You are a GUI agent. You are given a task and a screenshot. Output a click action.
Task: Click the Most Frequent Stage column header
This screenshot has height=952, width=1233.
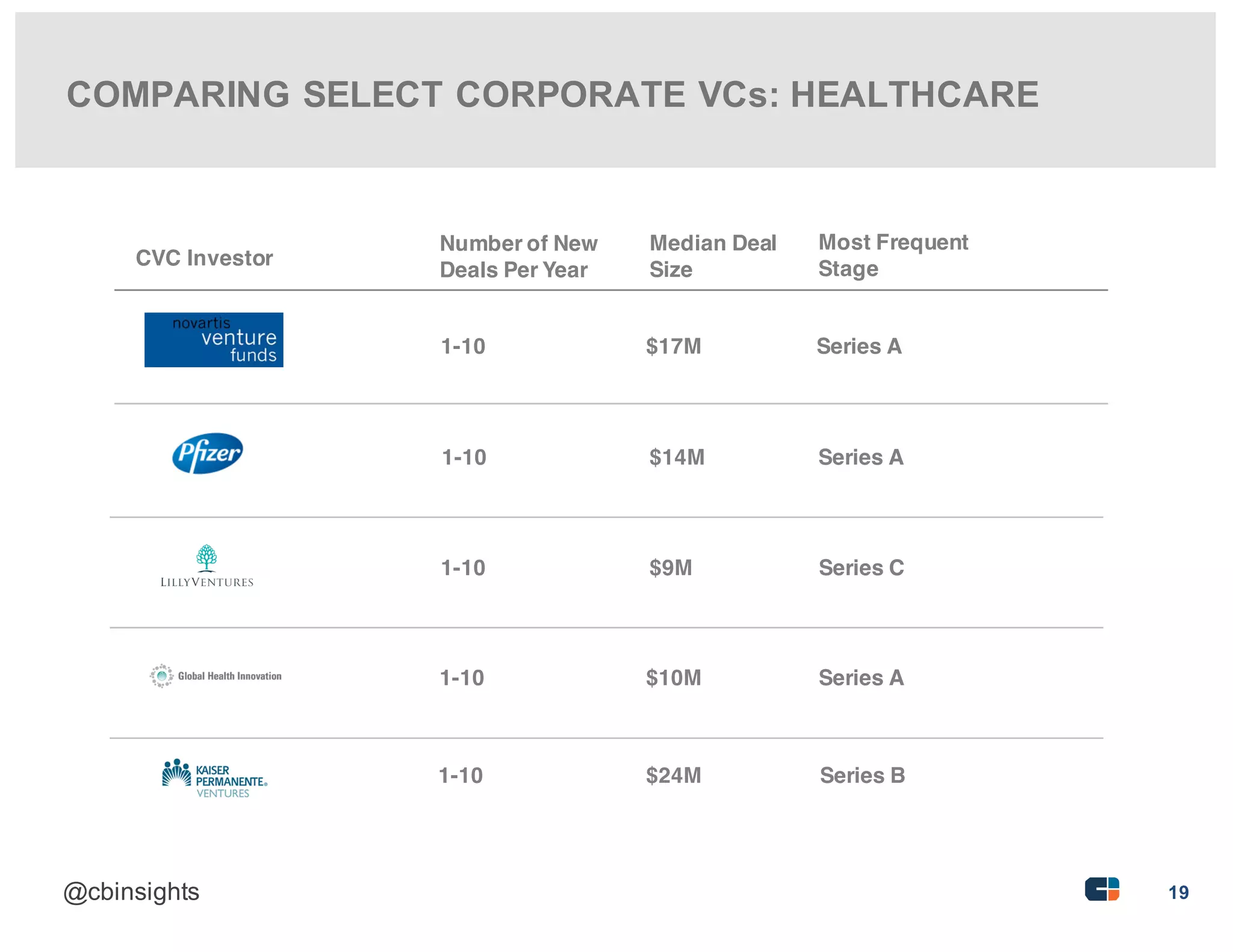[x=893, y=255]
